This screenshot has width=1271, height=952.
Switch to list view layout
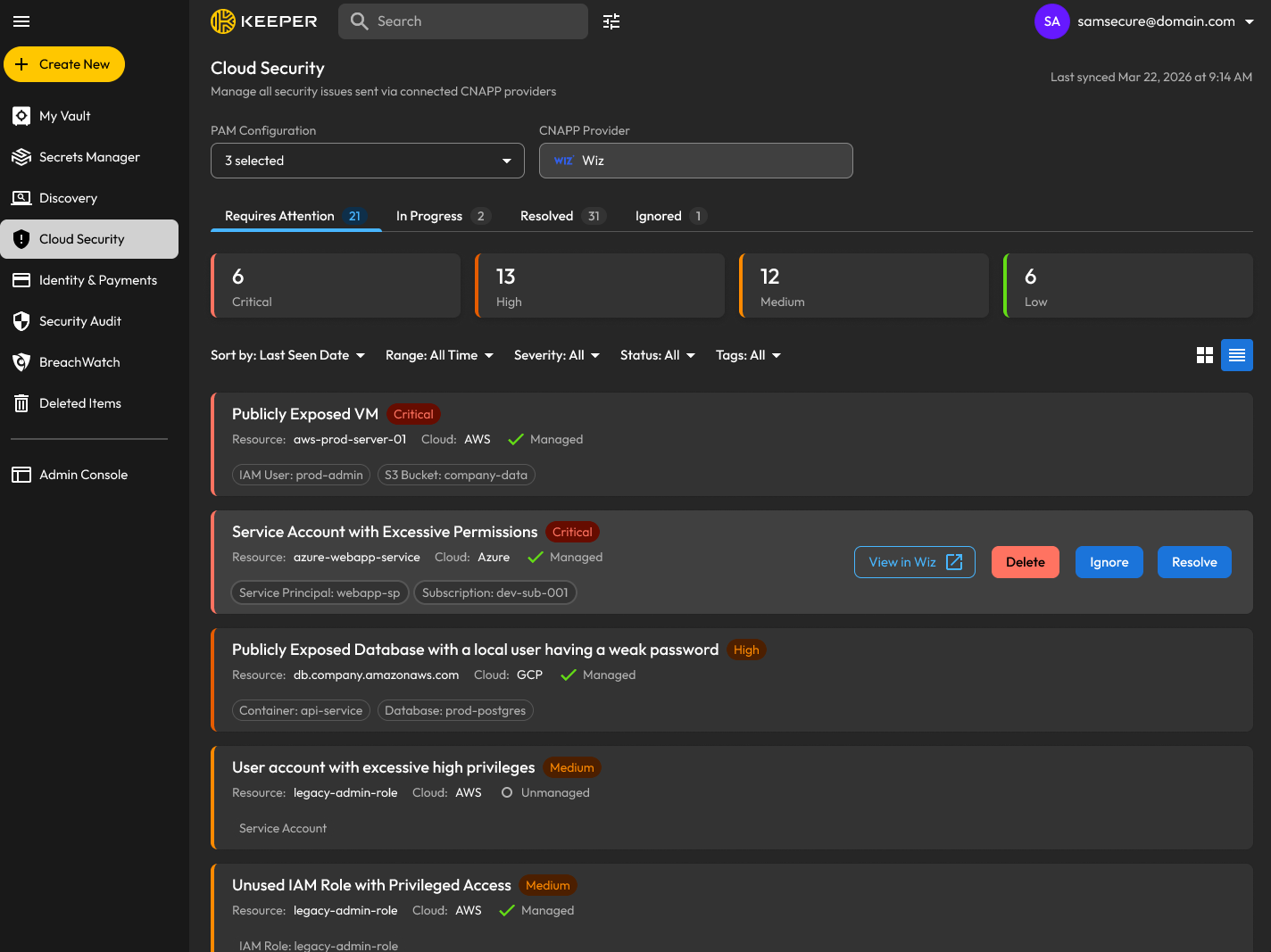point(1237,355)
